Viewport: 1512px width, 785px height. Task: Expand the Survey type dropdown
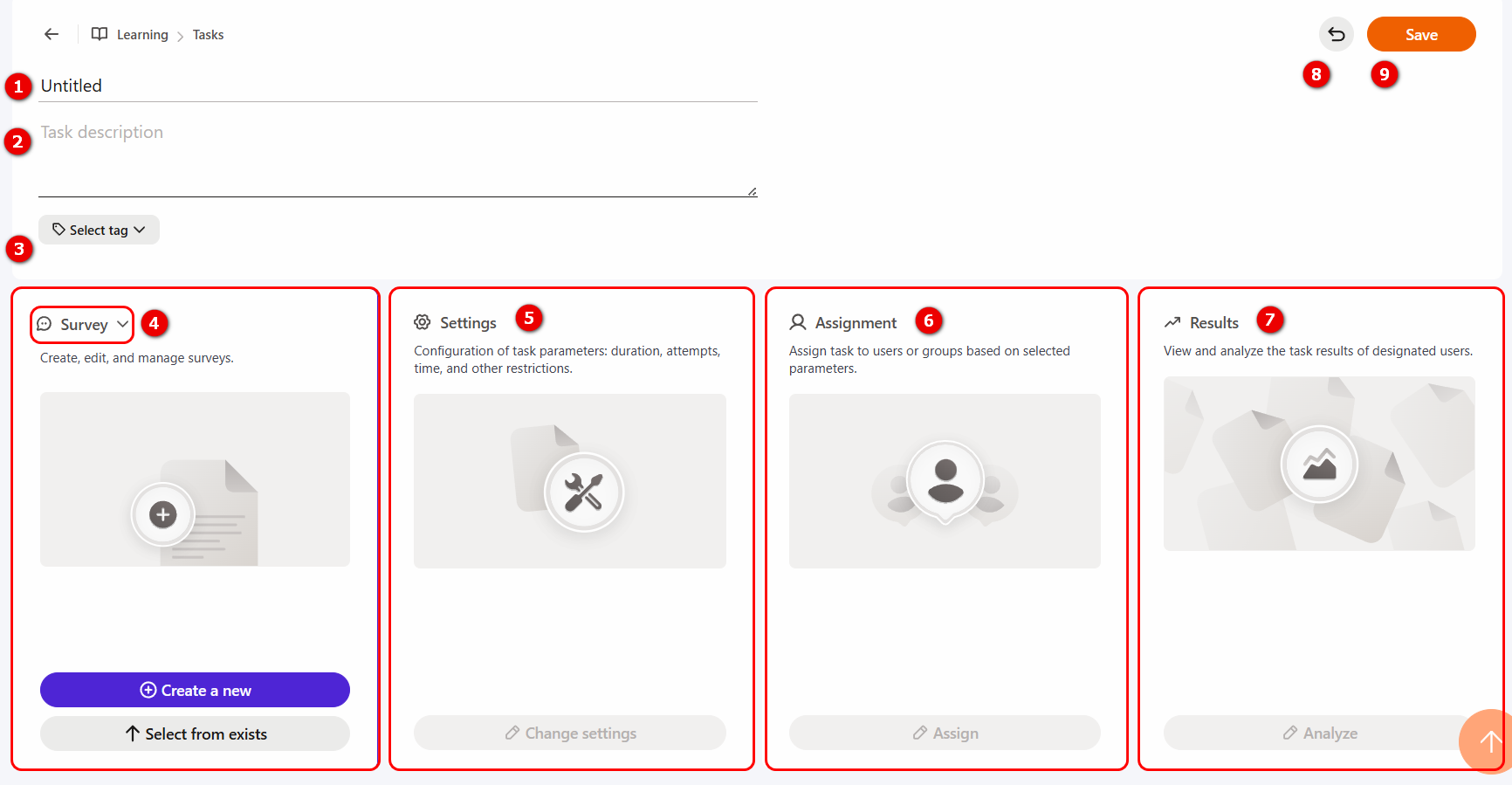(82, 324)
